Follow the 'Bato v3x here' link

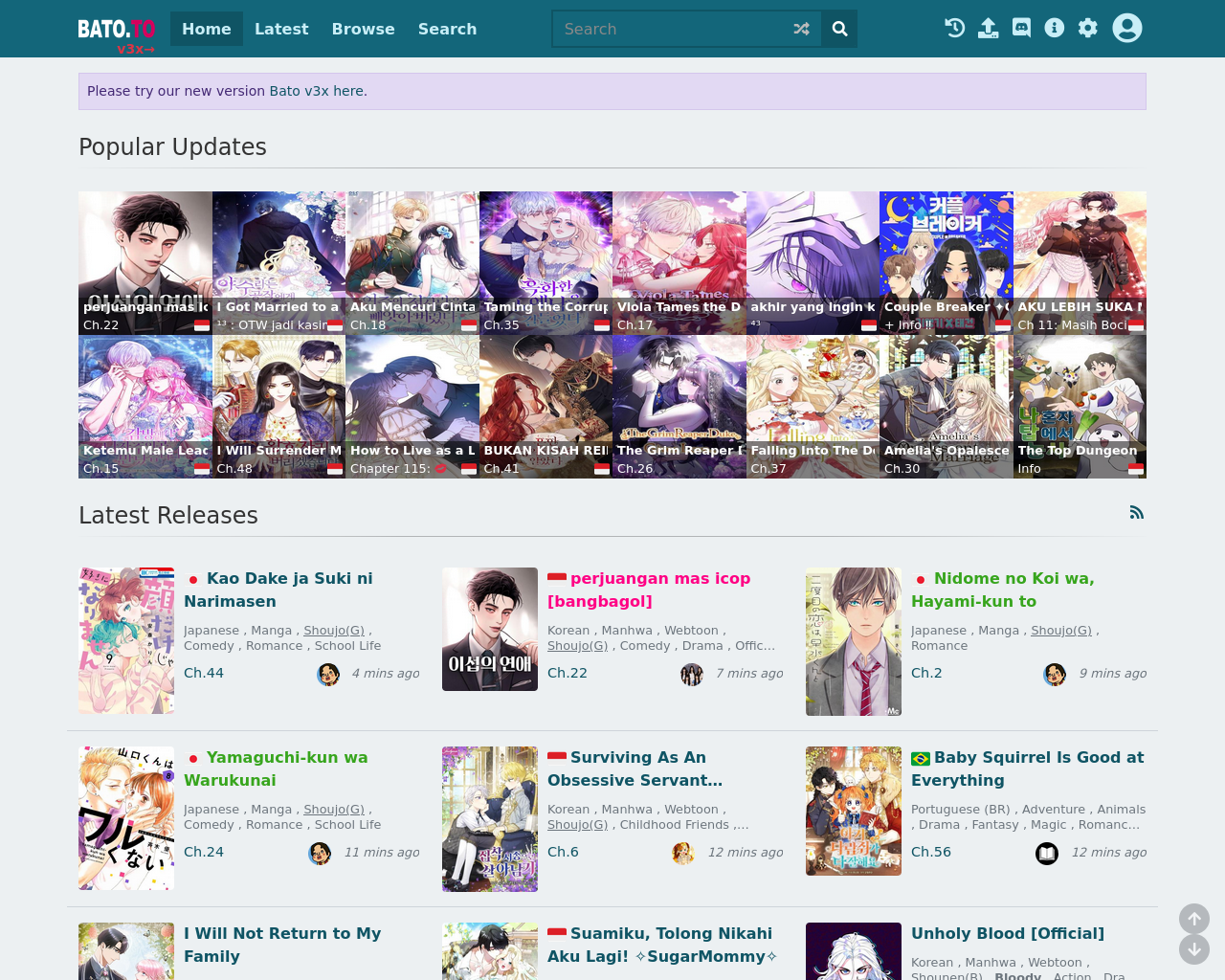point(316,91)
